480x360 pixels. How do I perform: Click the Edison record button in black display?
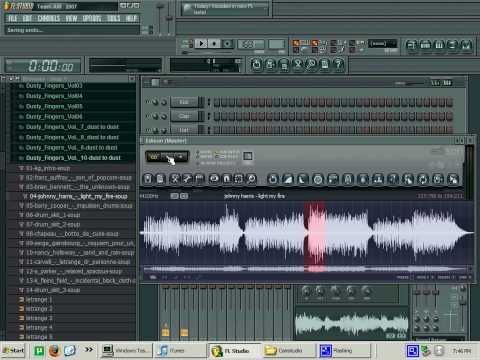point(181,156)
